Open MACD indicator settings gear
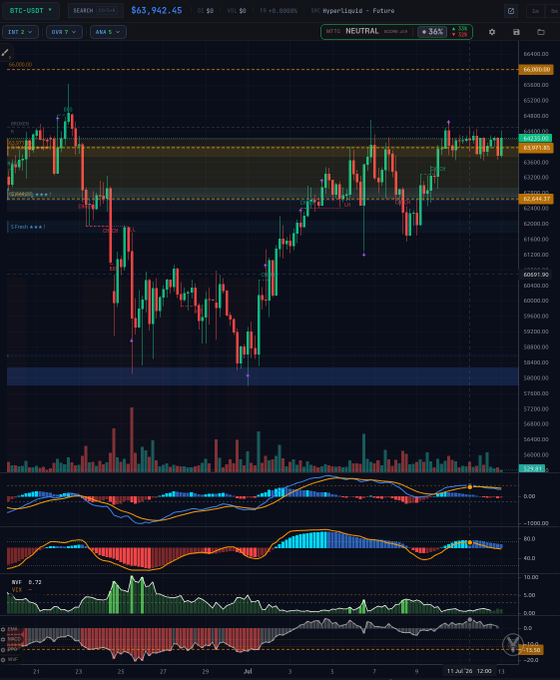This screenshot has width=560, height=680. coord(3,639)
